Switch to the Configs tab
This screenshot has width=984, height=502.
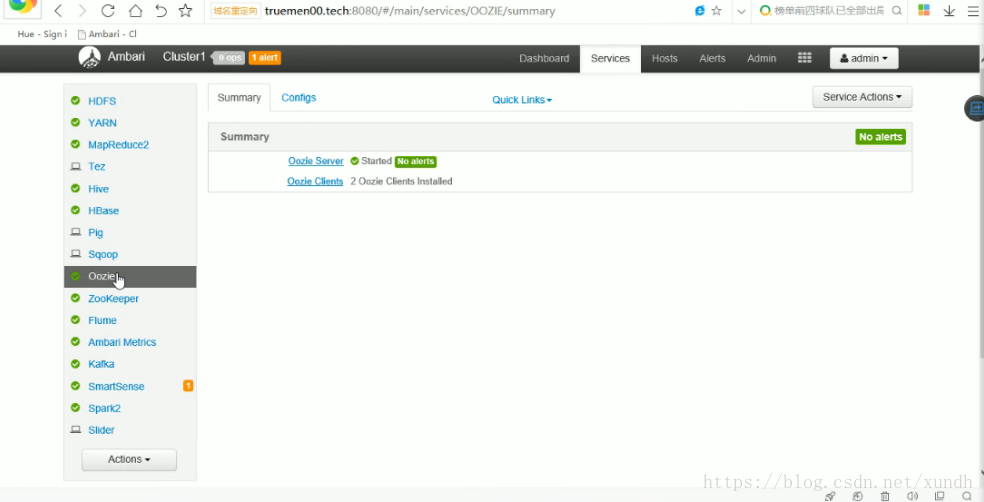(299, 98)
